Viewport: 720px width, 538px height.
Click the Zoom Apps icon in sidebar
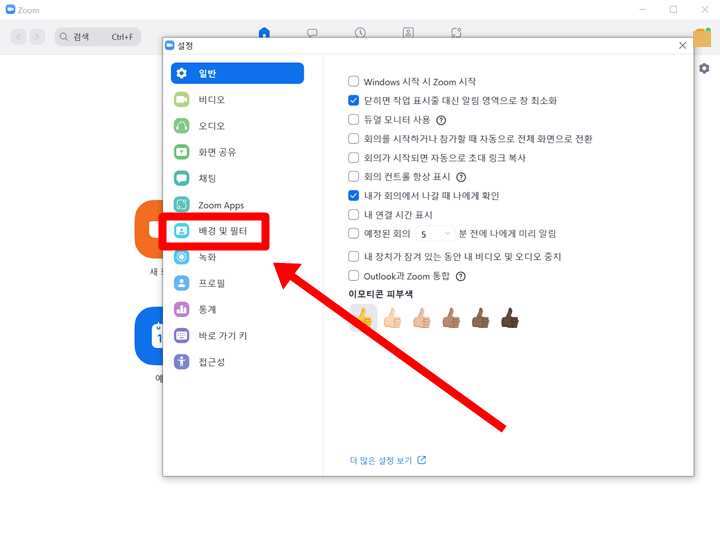pyautogui.click(x=182, y=205)
